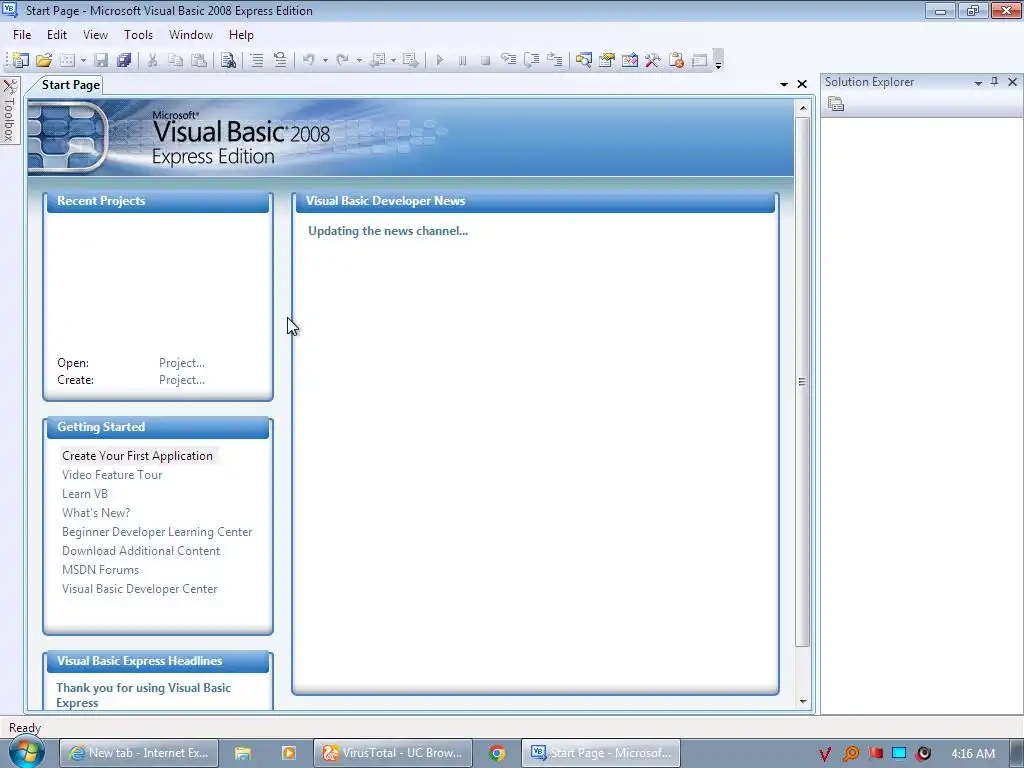Open the Add New Item dropdown arrow
Viewport: 1024px width, 768px height.
(x=83, y=60)
